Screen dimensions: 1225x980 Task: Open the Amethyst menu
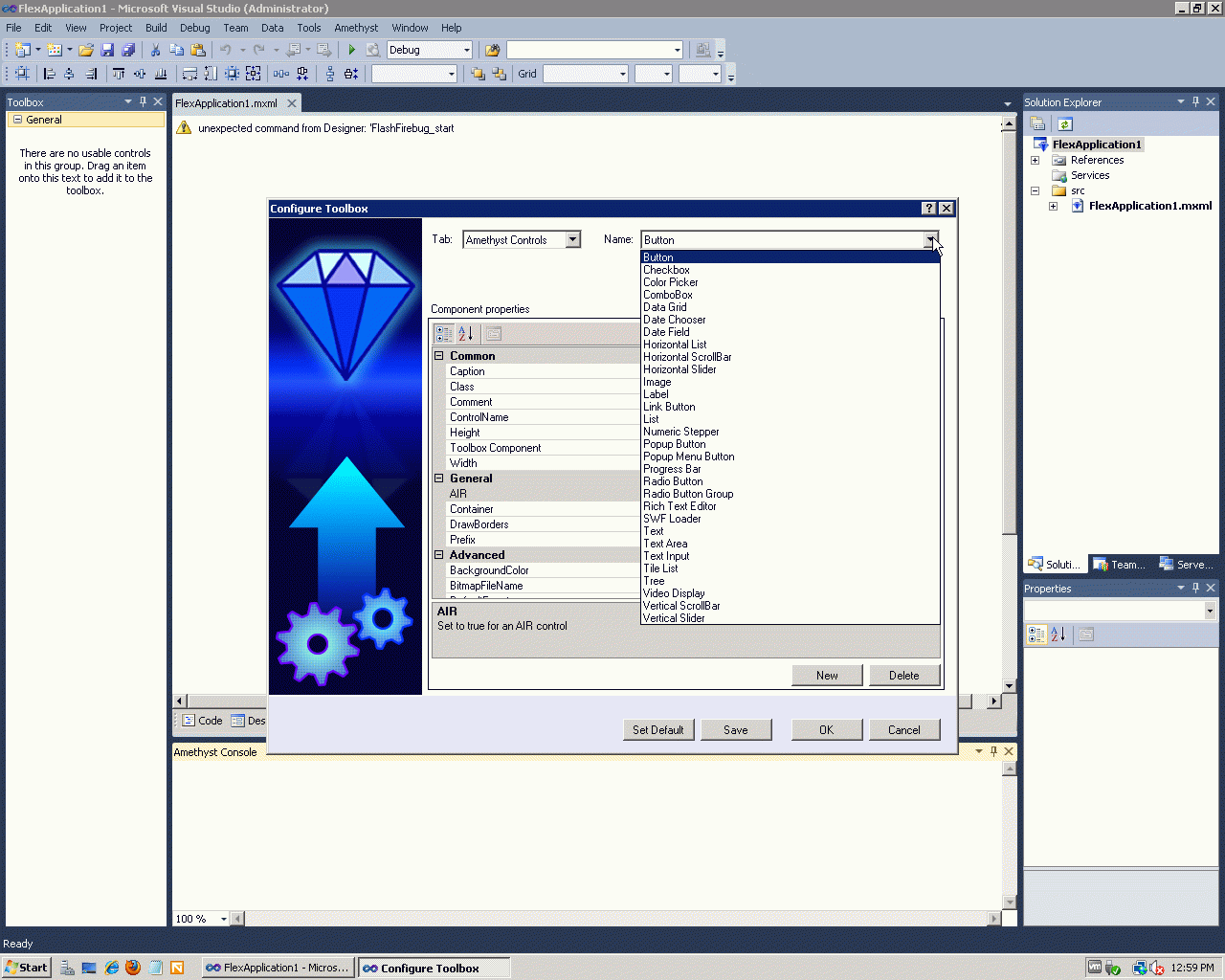click(356, 28)
